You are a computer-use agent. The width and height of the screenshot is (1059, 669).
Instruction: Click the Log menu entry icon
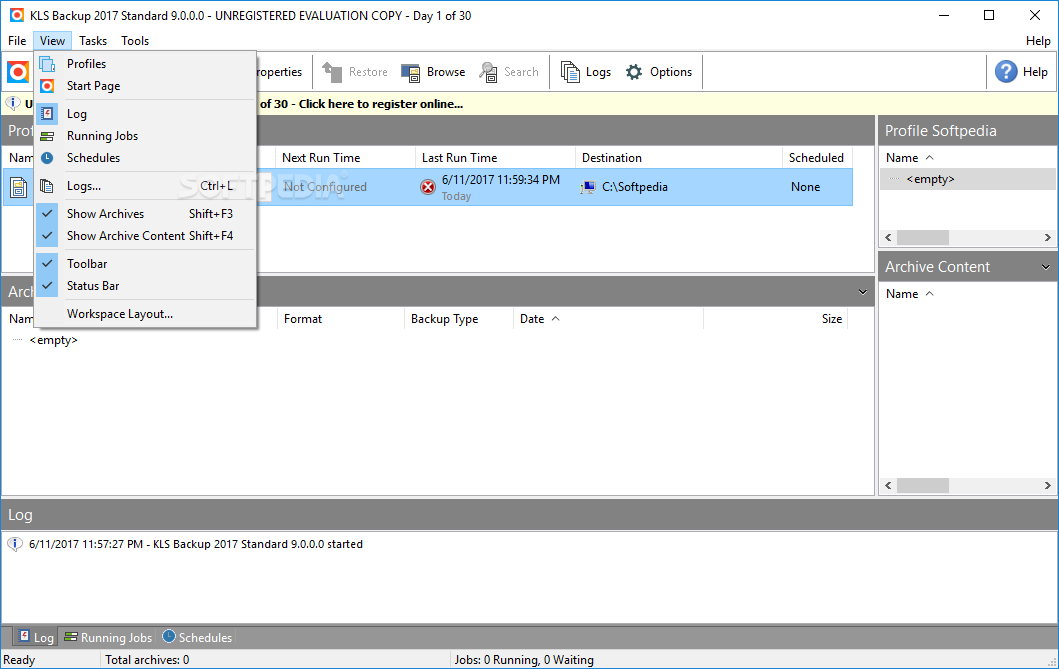(x=47, y=113)
